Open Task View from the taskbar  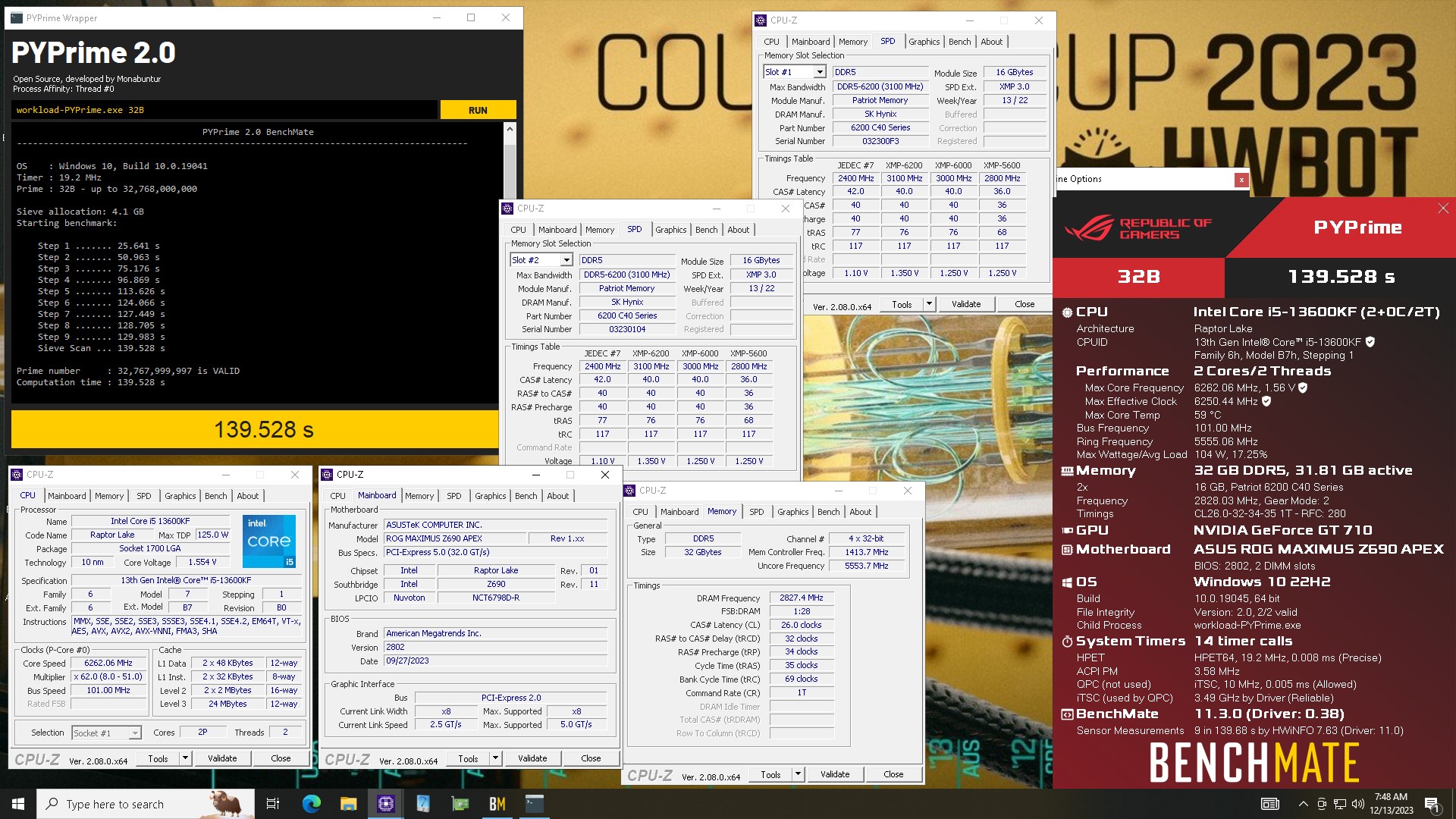coord(273,804)
